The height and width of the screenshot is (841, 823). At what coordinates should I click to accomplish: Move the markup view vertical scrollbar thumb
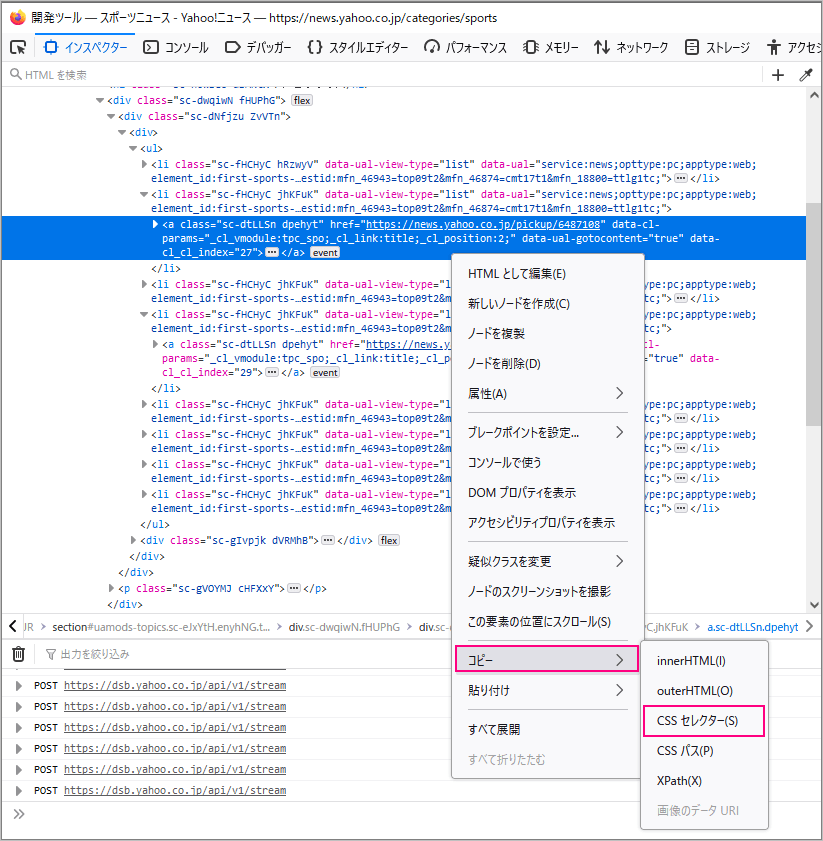[814, 314]
